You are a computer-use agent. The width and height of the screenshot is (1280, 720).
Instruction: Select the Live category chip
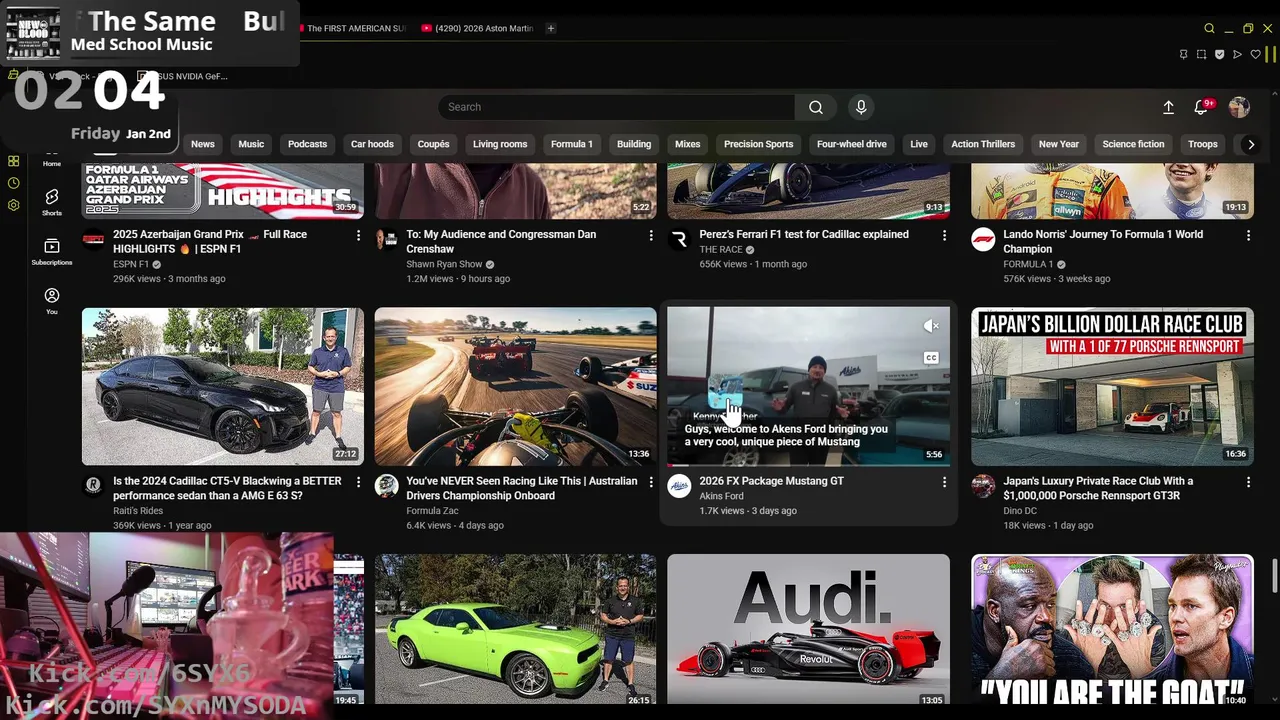pos(919,144)
